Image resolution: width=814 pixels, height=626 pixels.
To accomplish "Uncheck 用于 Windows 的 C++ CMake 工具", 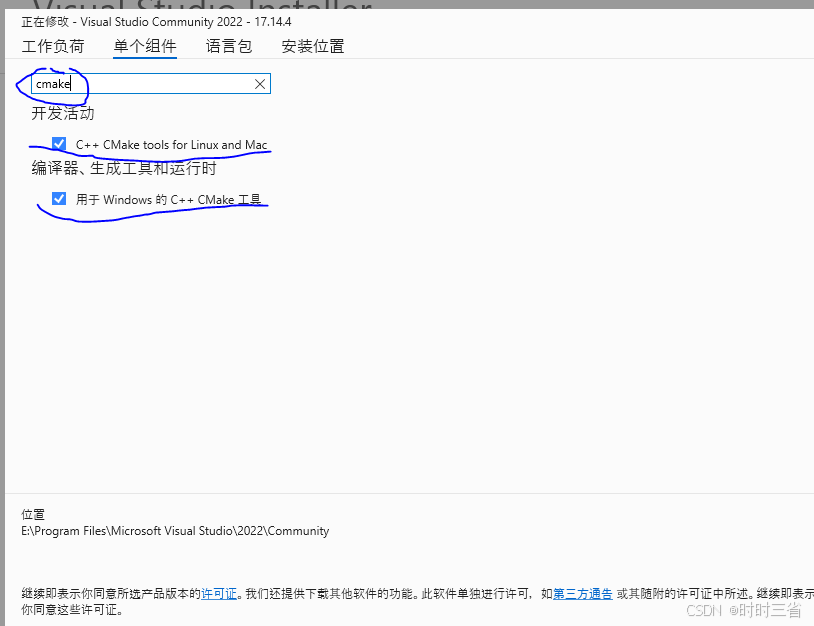I will (x=59, y=199).
